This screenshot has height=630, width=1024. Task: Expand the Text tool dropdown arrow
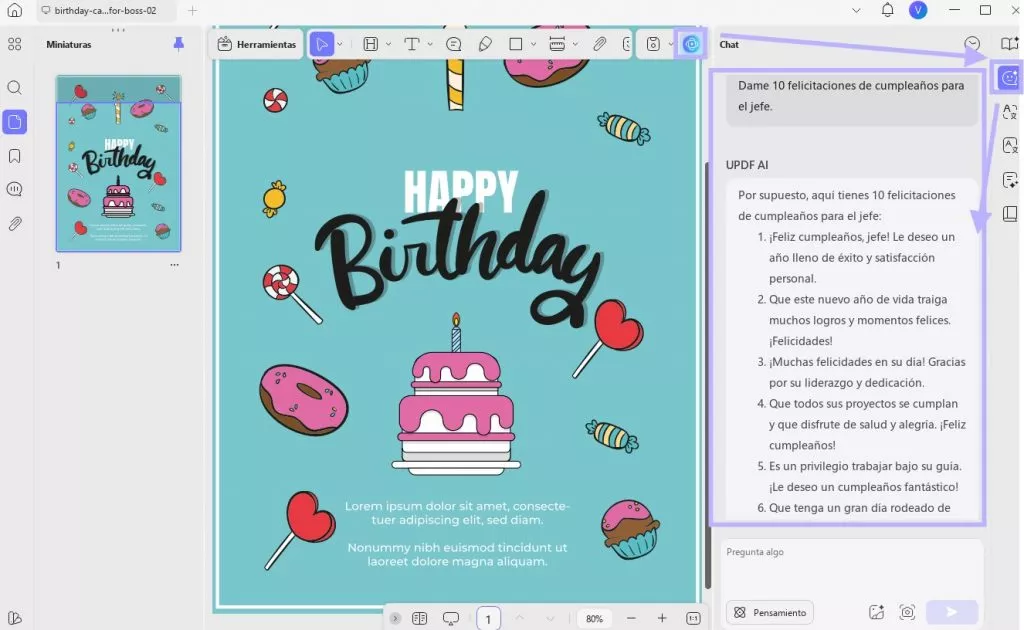(x=430, y=44)
